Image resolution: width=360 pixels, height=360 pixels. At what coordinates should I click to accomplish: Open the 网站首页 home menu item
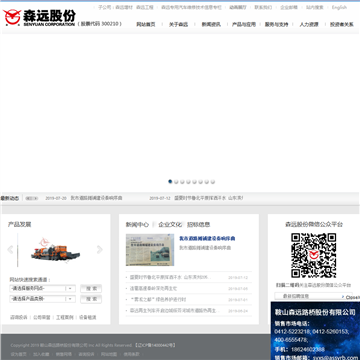[146, 24]
